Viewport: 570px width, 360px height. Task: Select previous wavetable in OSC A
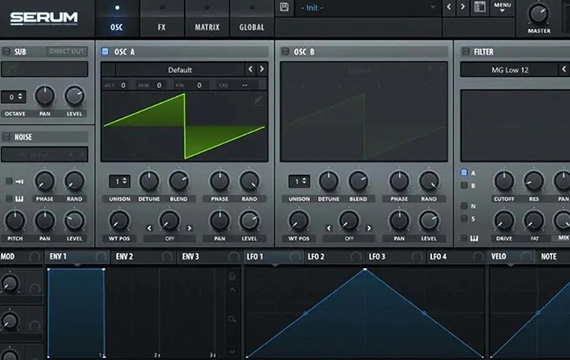pyautogui.click(x=250, y=69)
